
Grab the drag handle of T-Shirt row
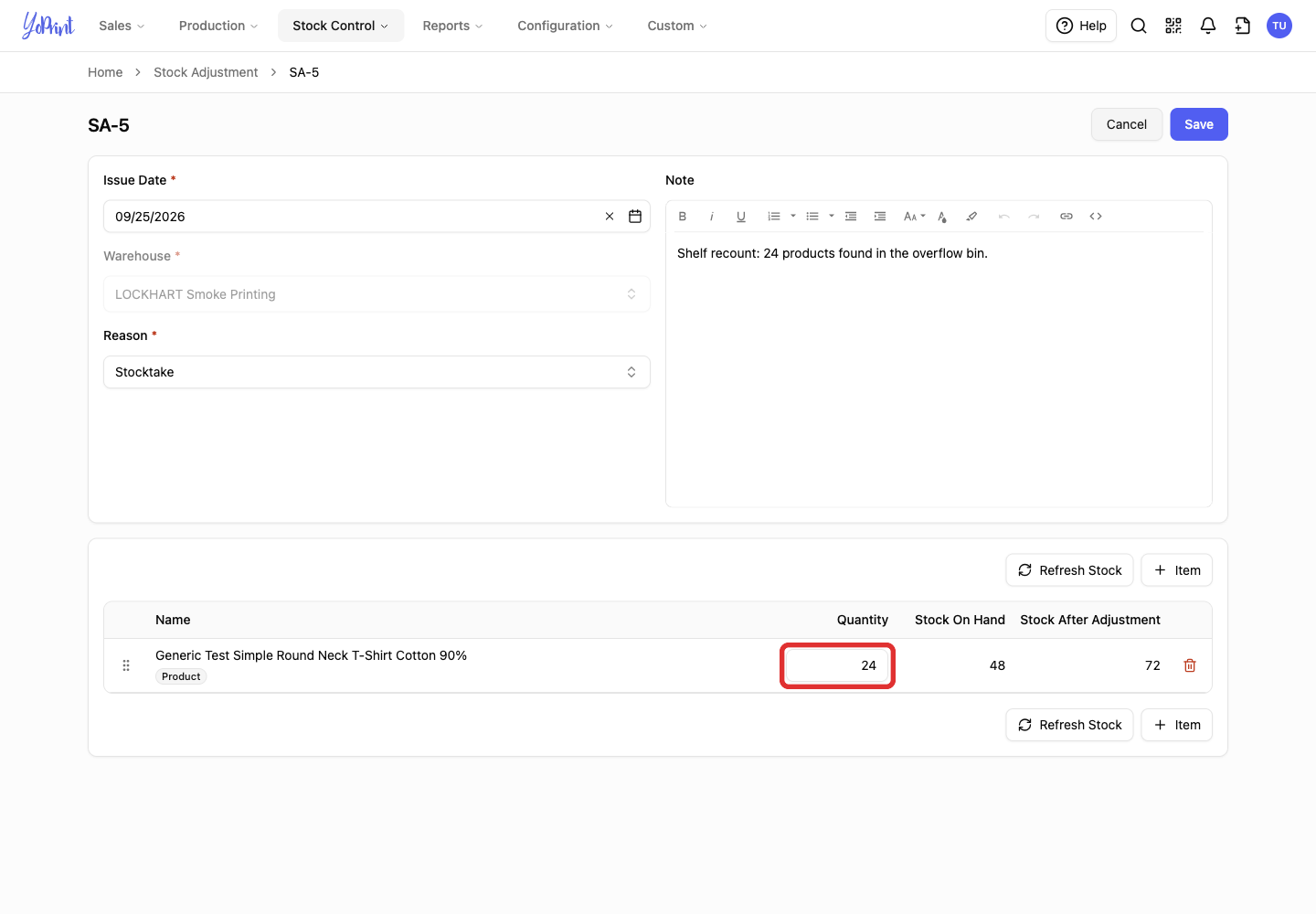click(126, 665)
